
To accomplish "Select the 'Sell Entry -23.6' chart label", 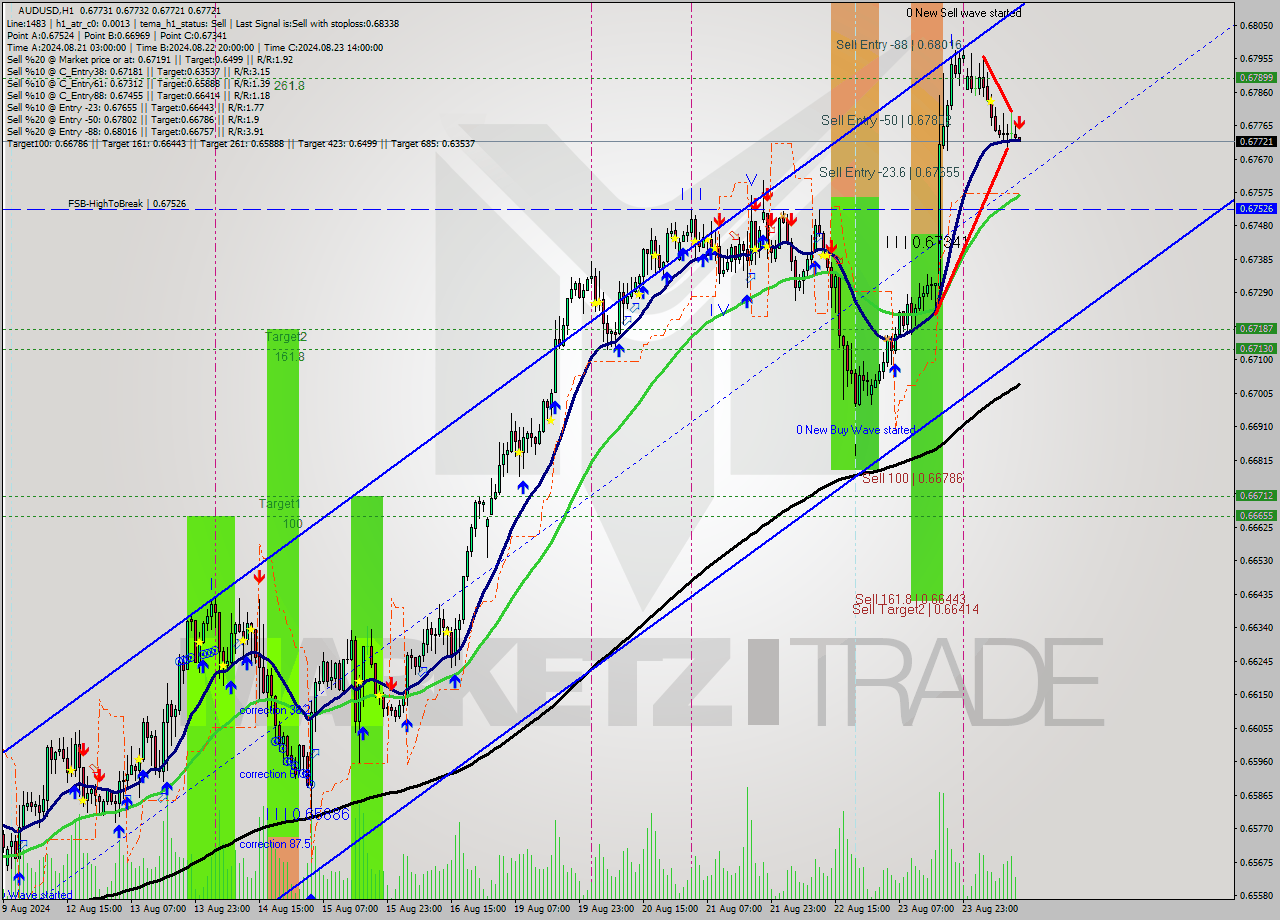I will (889, 172).
